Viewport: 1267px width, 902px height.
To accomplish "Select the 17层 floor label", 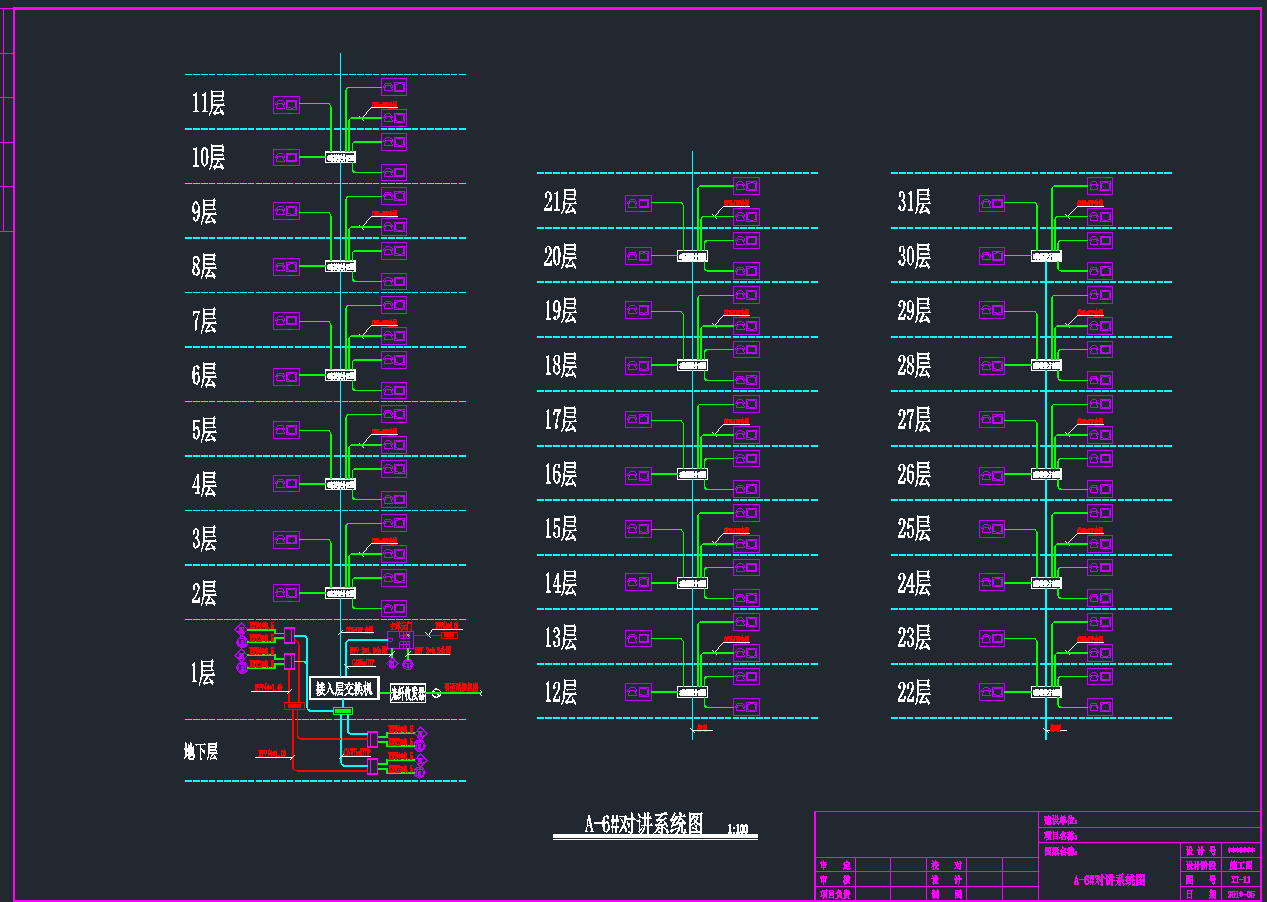I will [560, 419].
